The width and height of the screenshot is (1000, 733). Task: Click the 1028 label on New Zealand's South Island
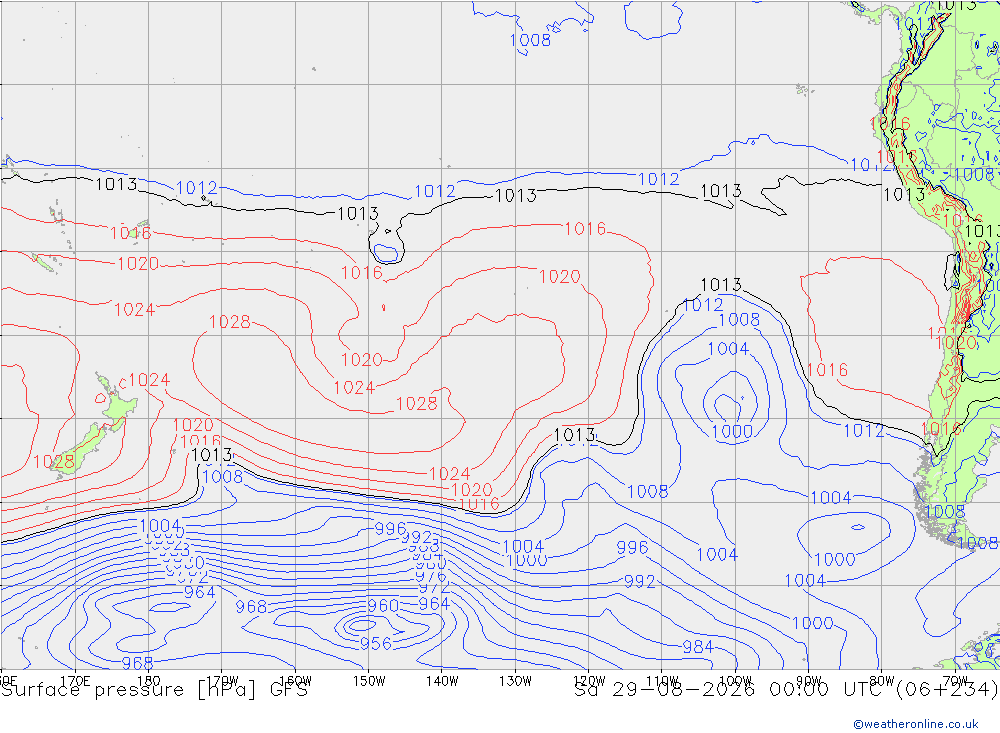(x=54, y=462)
